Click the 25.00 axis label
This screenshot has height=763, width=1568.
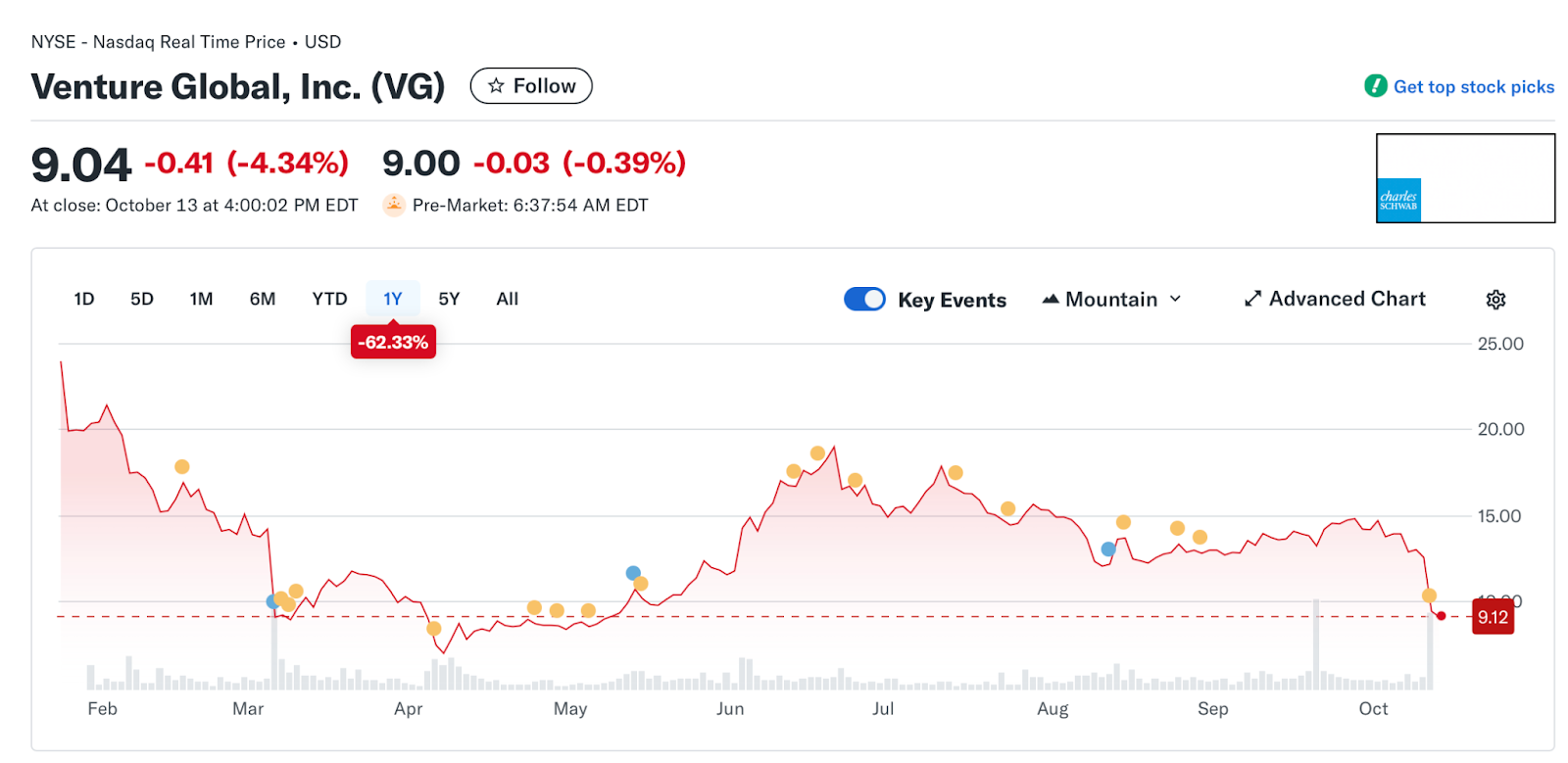click(x=1500, y=344)
